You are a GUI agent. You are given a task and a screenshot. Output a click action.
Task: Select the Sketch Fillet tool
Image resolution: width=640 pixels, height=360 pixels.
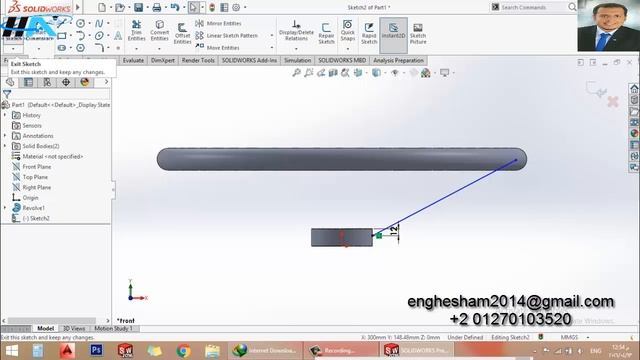pos(99,48)
